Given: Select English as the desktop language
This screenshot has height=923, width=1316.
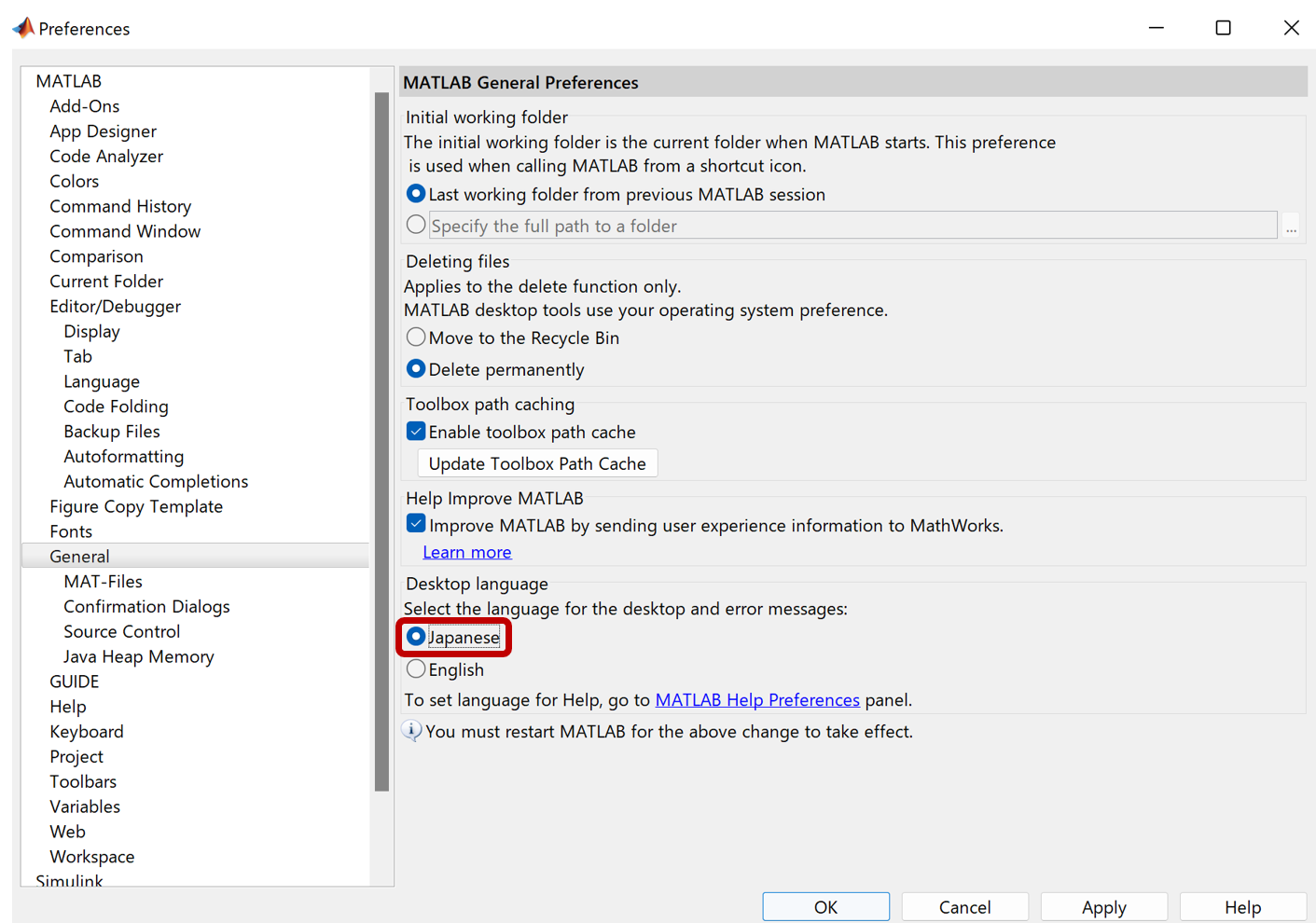Looking at the screenshot, I should pos(416,668).
